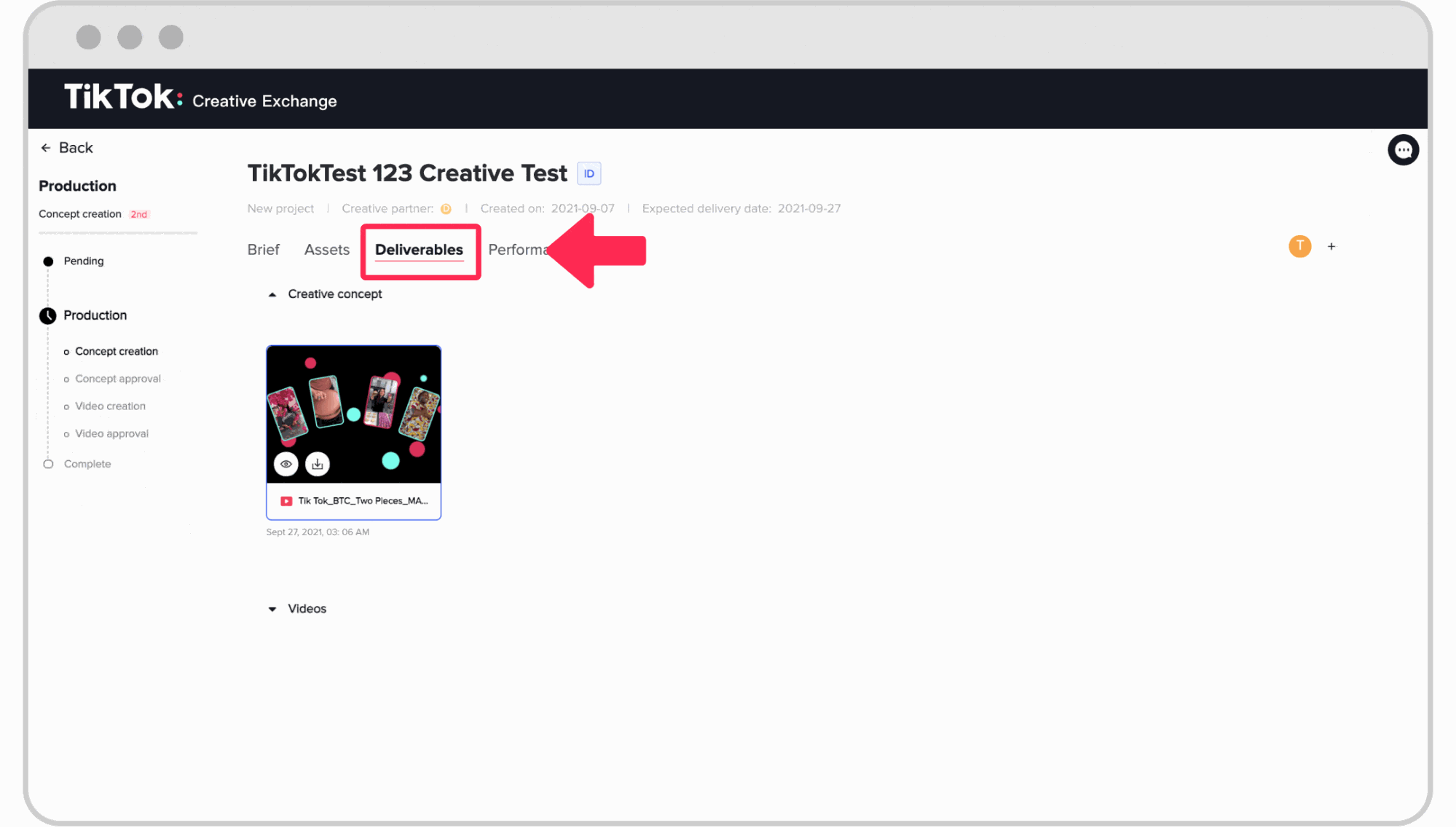Click the creative partner info icon

coord(446,208)
